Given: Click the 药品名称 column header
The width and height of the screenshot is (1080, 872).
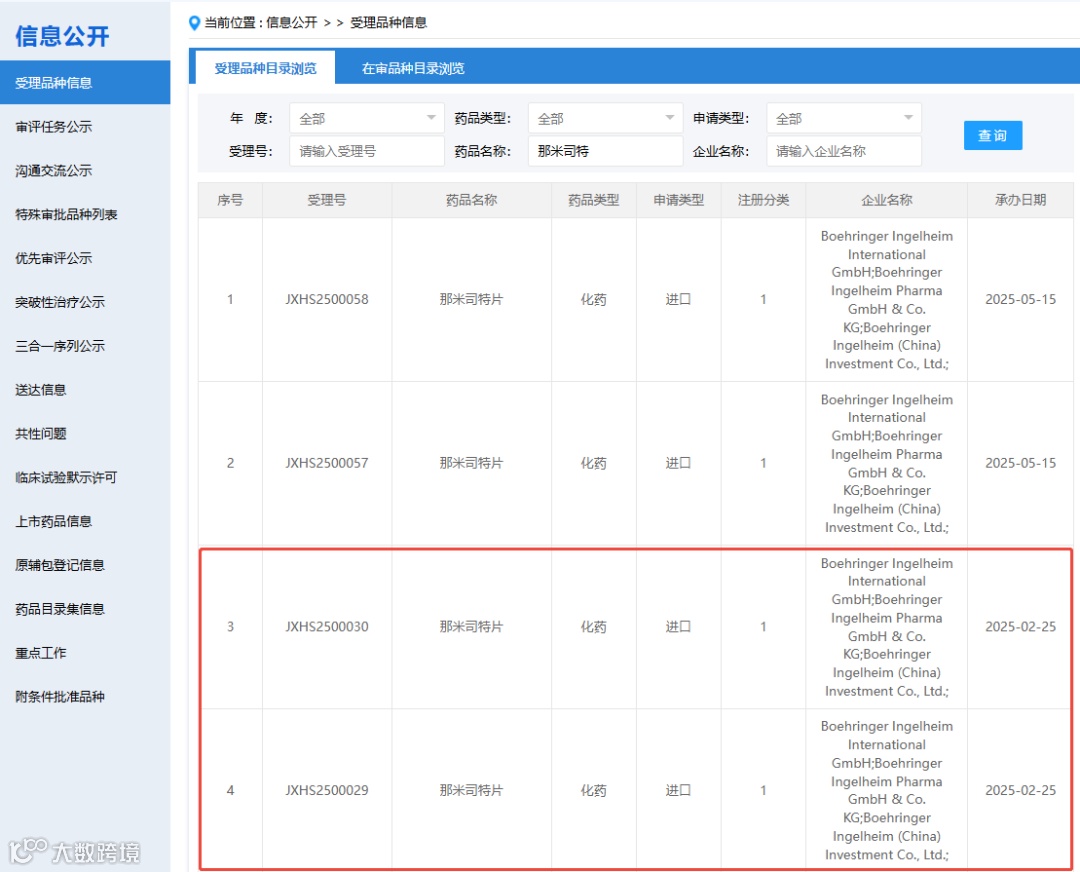Looking at the screenshot, I should pos(471,200).
